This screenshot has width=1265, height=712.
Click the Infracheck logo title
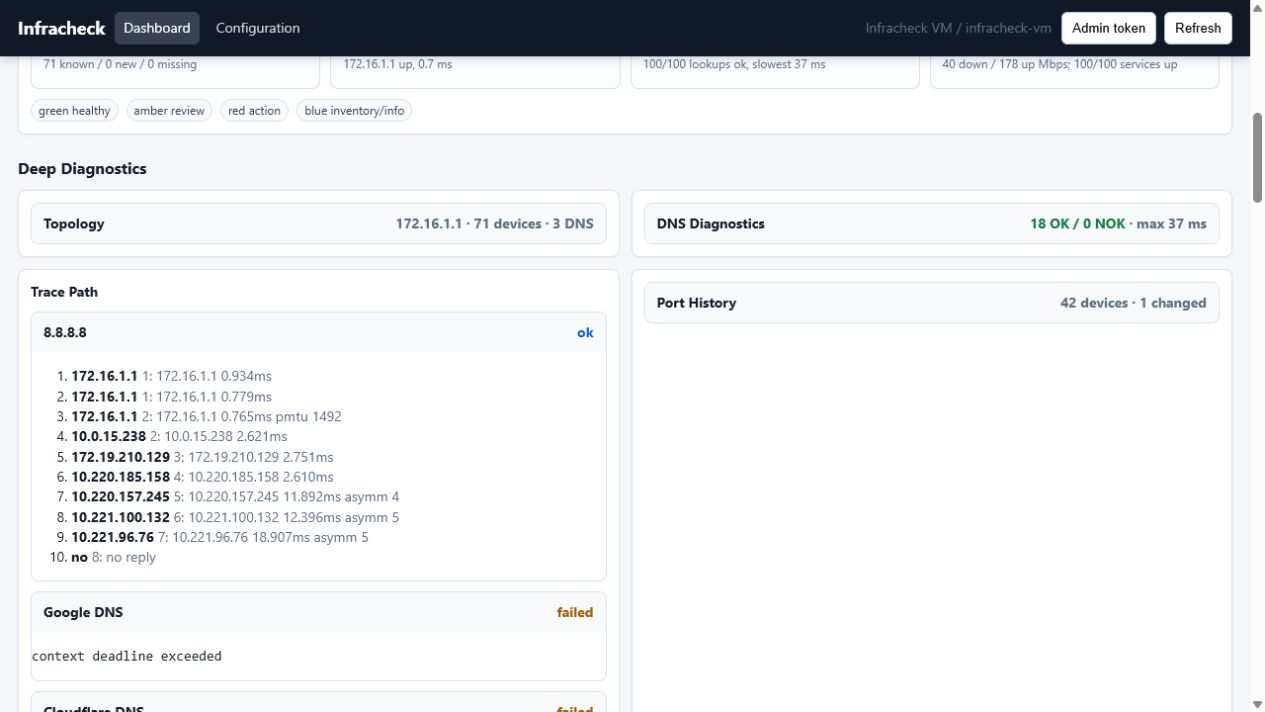point(61,28)
